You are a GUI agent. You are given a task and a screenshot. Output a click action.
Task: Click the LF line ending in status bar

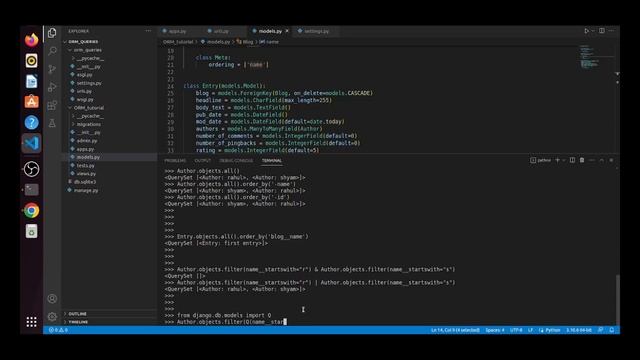530,330
